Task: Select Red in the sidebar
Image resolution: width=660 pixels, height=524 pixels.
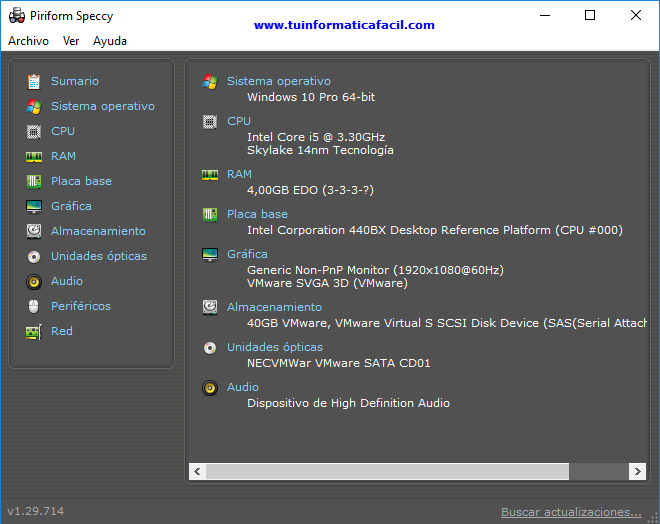Action: tap(61, 331)
